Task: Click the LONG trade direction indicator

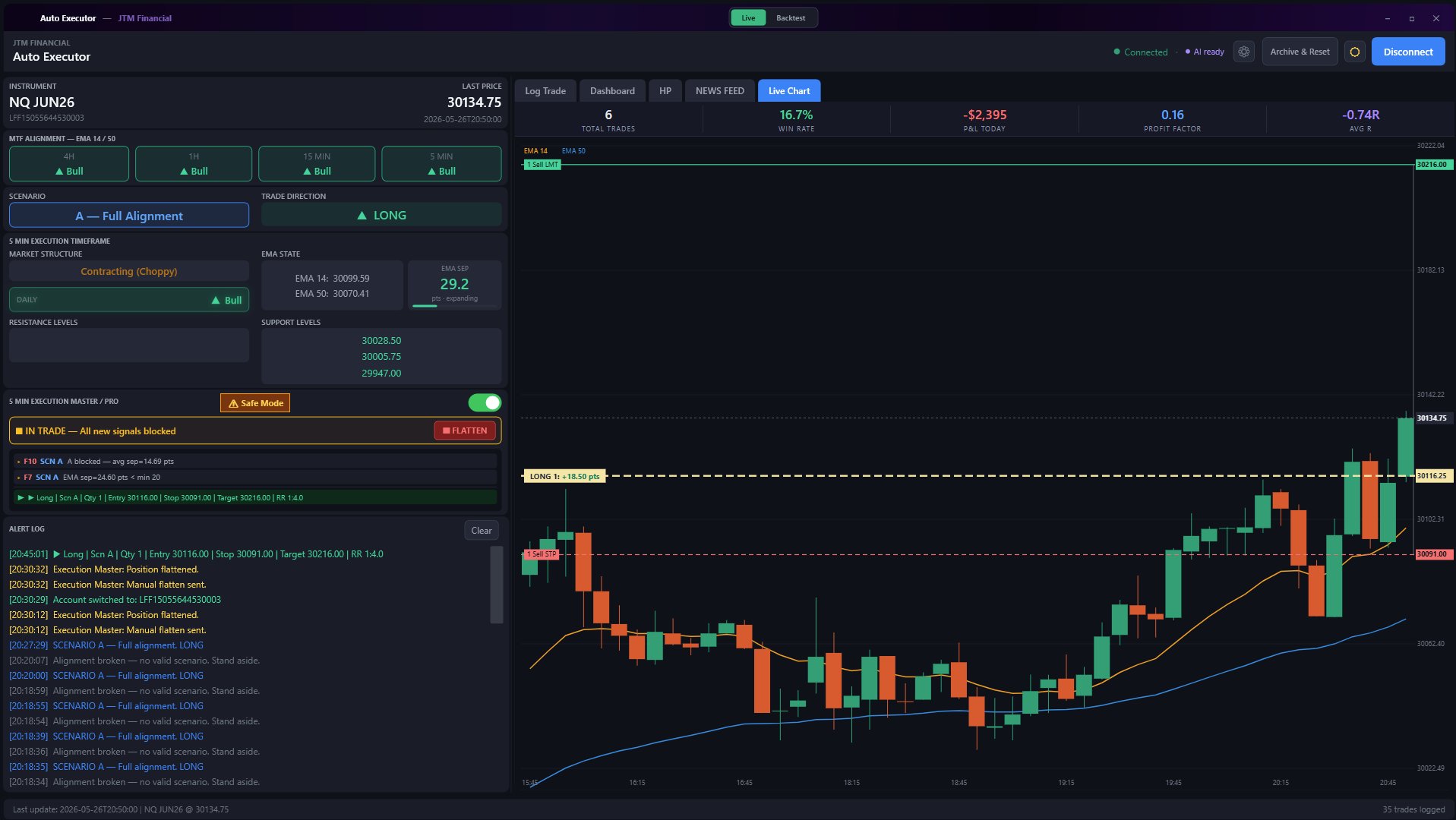Action: (381, 216)
